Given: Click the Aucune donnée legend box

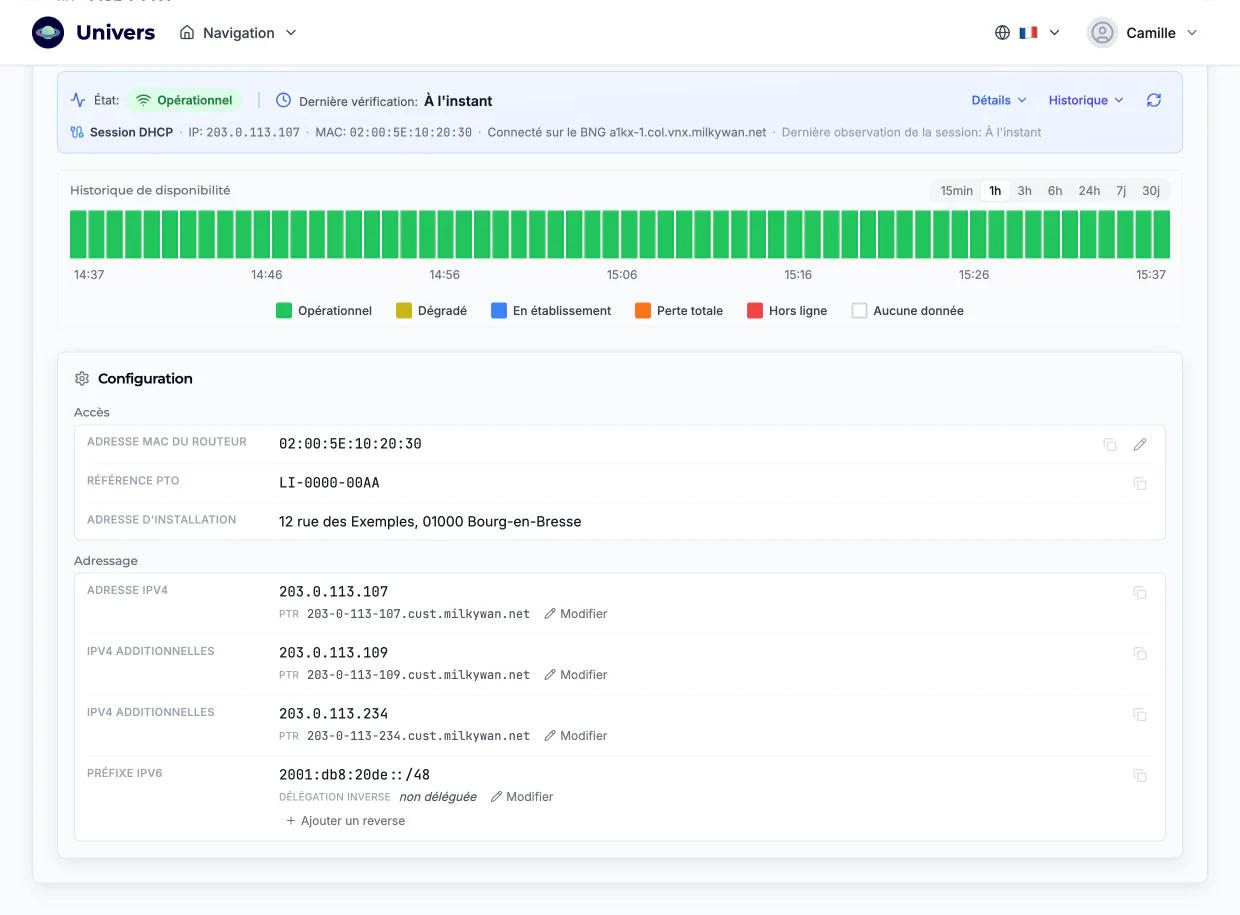Looking at the screenshot, I should pyautogui.click(x=859, y=311).
